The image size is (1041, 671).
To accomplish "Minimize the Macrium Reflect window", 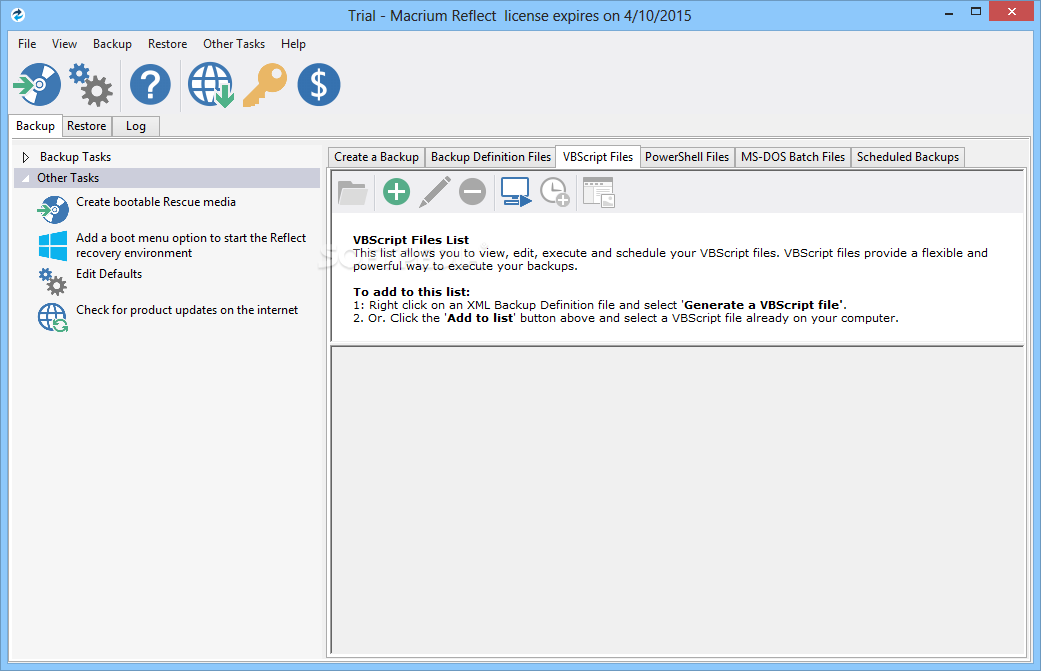I will [949, 12].
